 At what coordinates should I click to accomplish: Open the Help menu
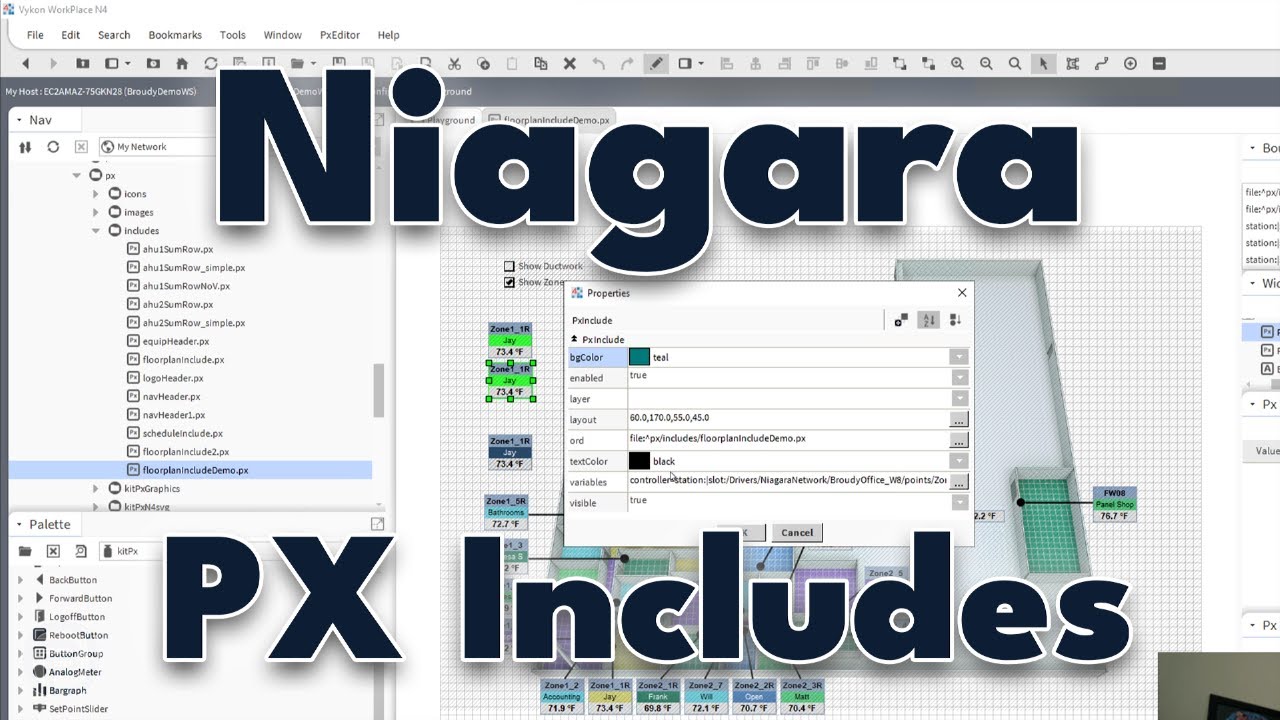(388, 35)
